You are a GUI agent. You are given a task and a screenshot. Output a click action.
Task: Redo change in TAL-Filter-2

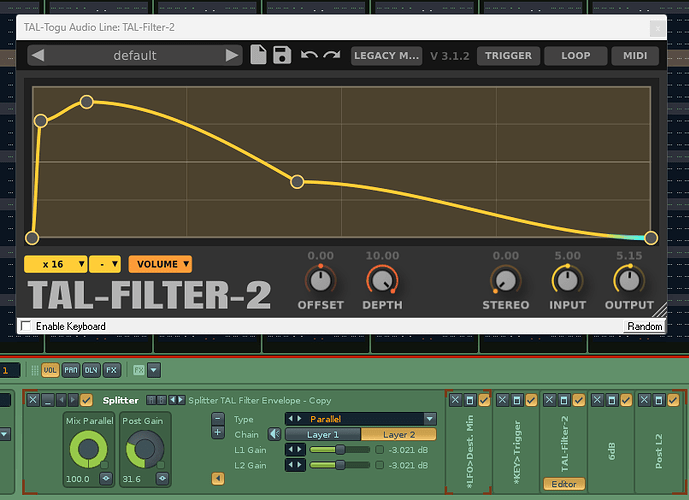(332, 55)
